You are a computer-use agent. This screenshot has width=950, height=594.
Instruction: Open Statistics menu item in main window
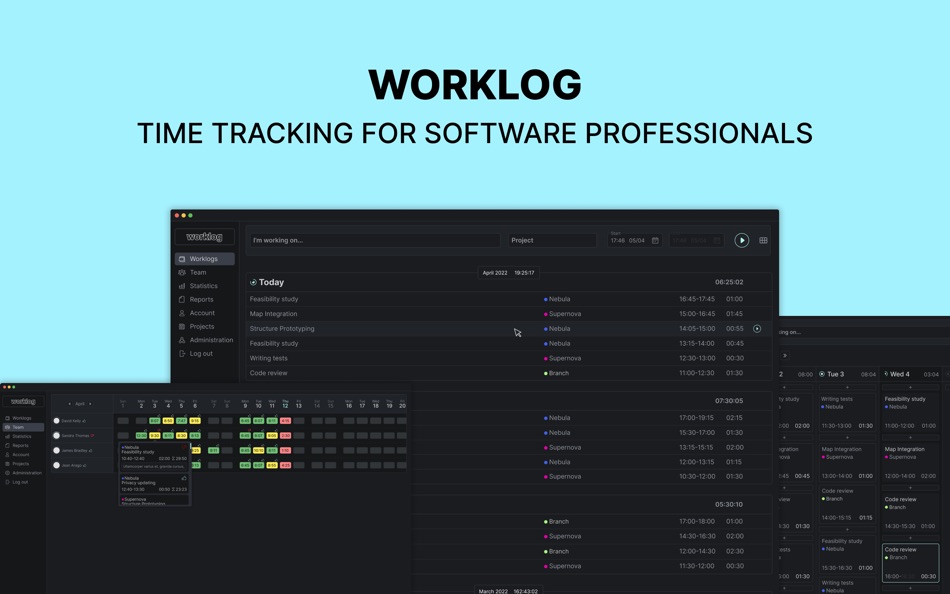pos(205,286)
